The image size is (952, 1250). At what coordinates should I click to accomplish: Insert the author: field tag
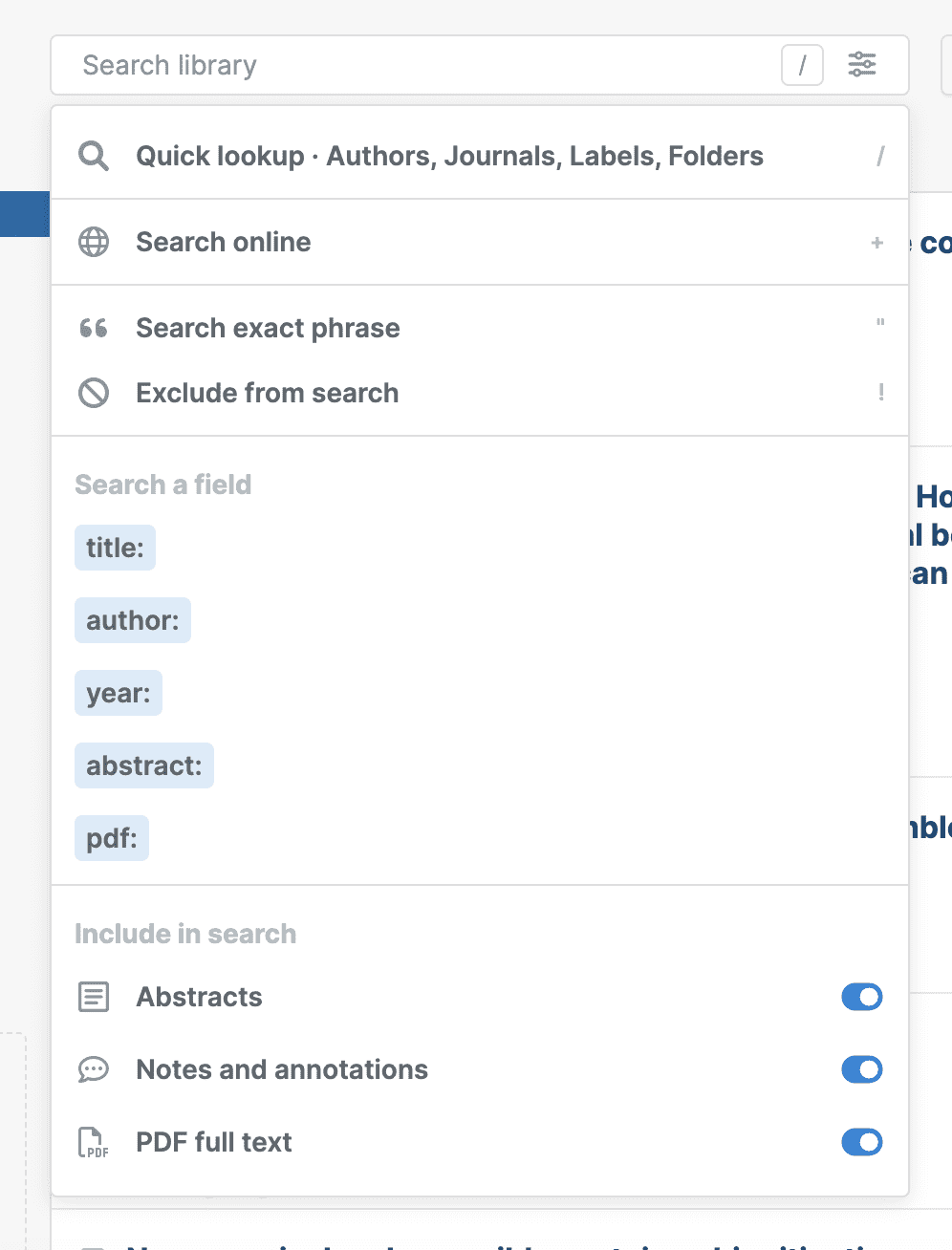point(133,620)
